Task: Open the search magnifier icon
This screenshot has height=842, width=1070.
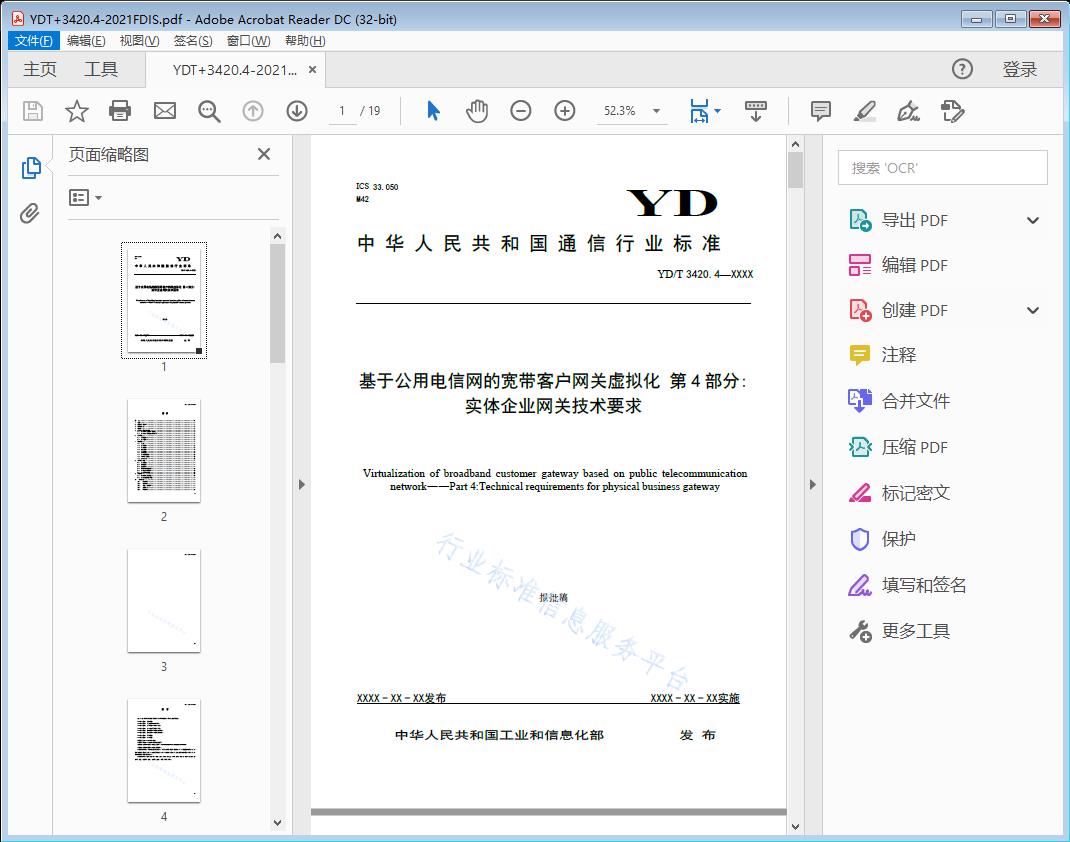Action: pyautogui.click(x=208, y=111)
